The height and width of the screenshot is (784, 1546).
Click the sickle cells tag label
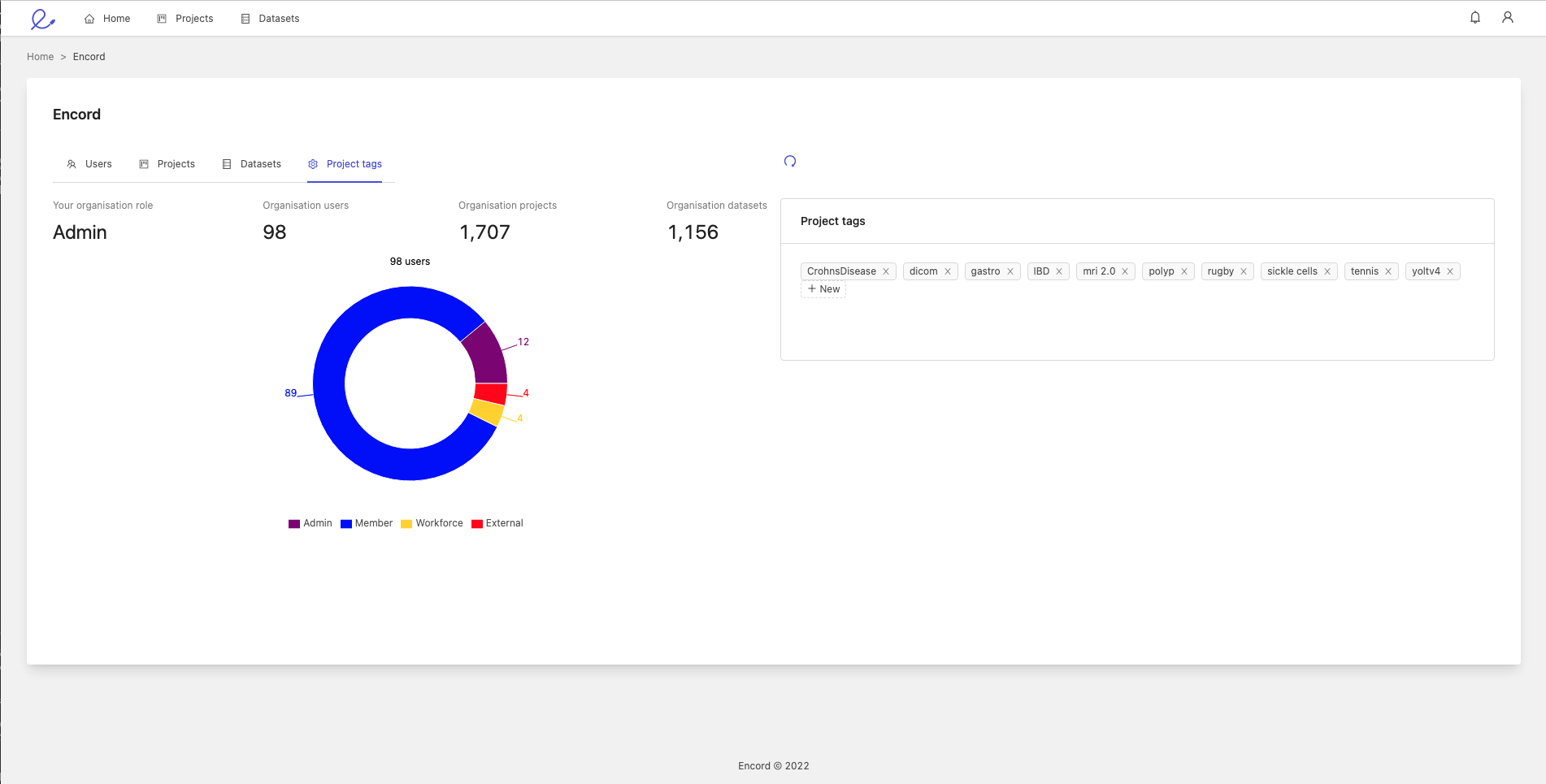point(1292,271)
